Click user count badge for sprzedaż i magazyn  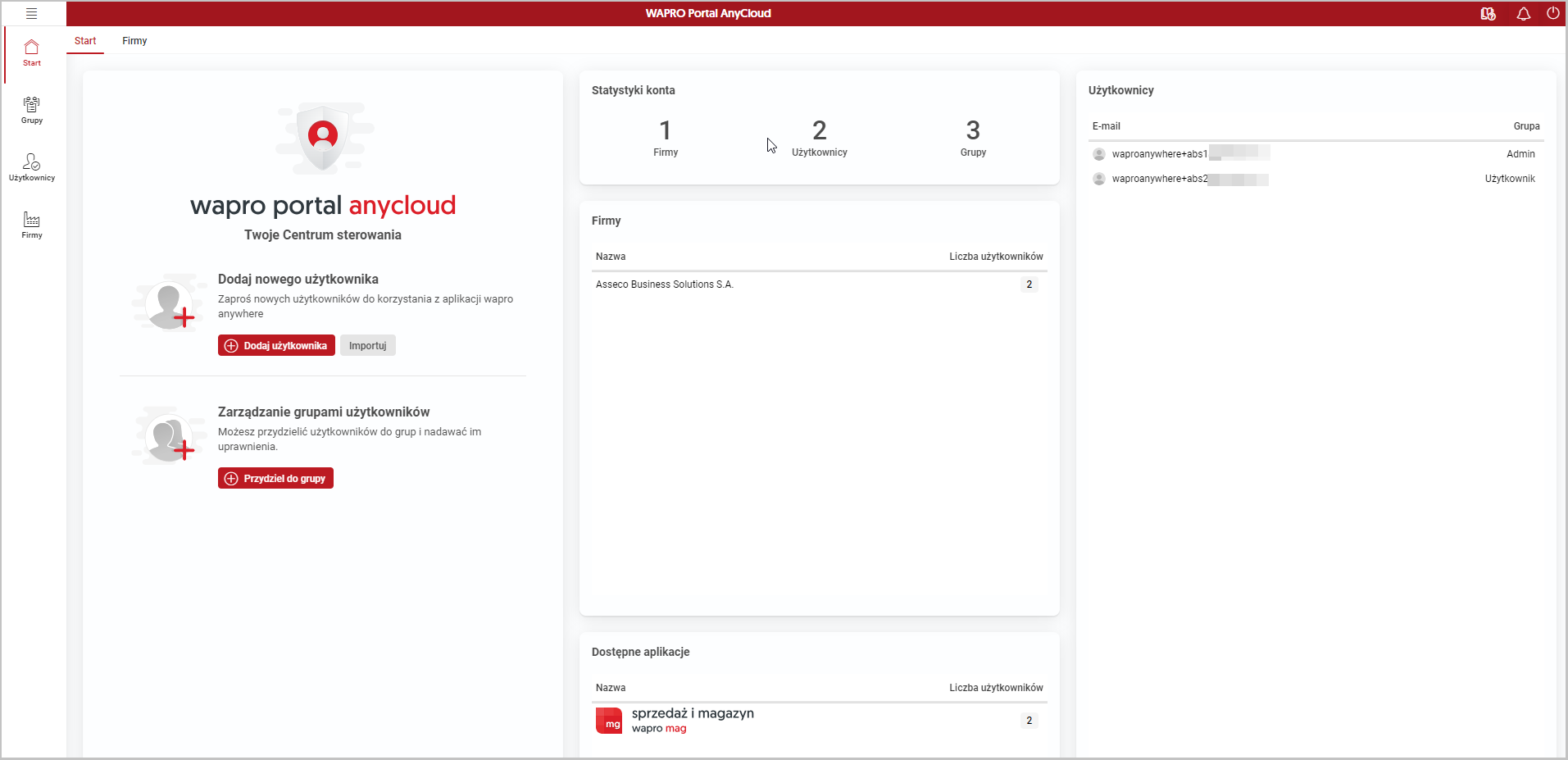tap(1029, 721)
